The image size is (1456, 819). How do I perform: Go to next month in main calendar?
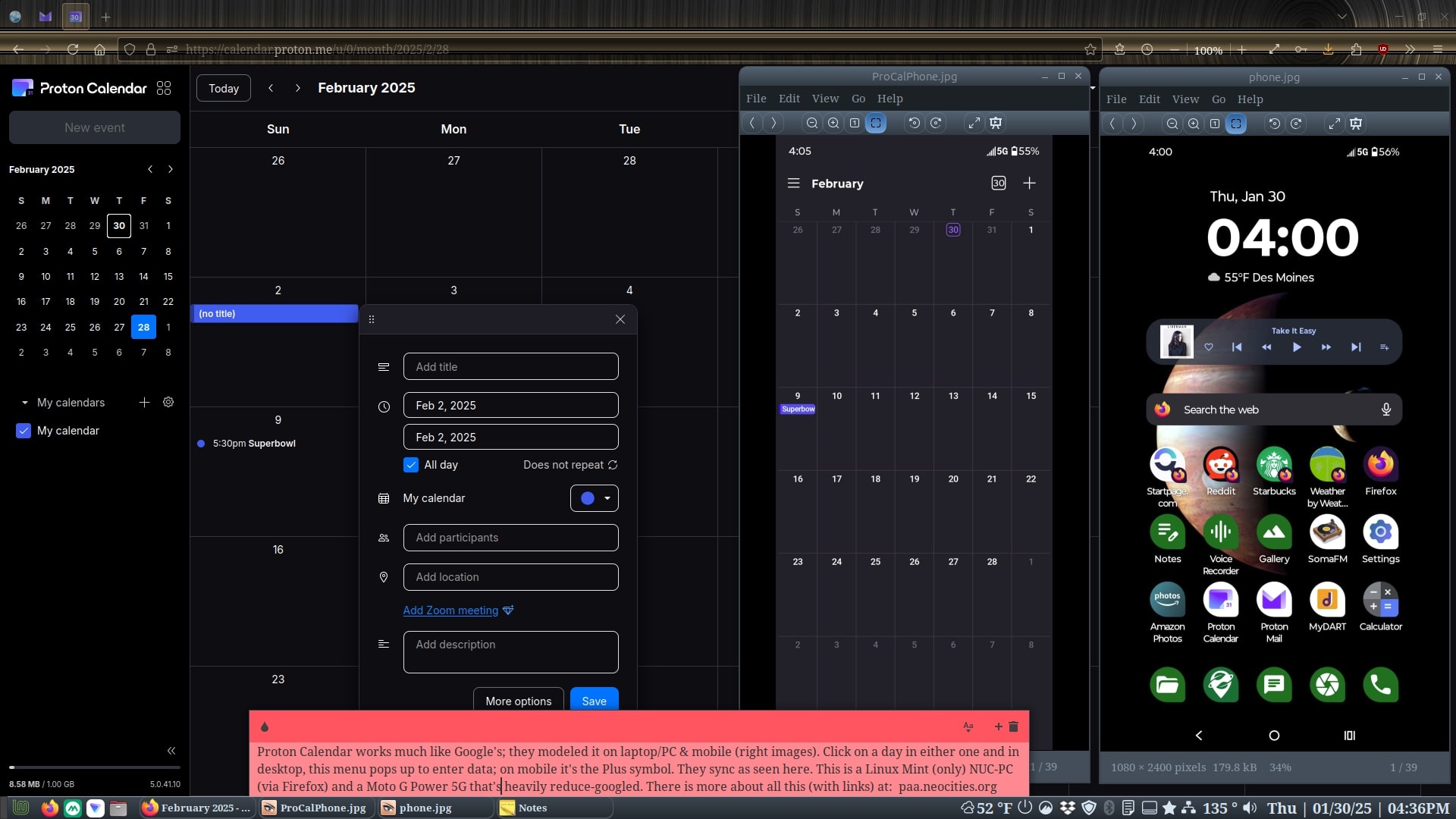click(x=298, y=88)
